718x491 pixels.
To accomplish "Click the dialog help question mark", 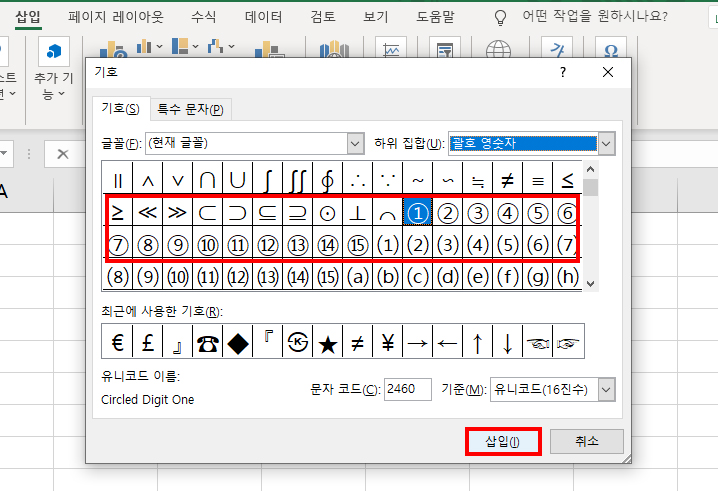I will (x=563, y=72).
